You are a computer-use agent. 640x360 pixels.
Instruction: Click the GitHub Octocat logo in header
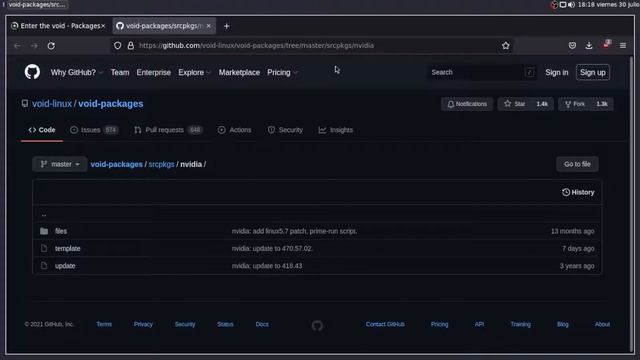pyautogui.click(x=32, y=72)
